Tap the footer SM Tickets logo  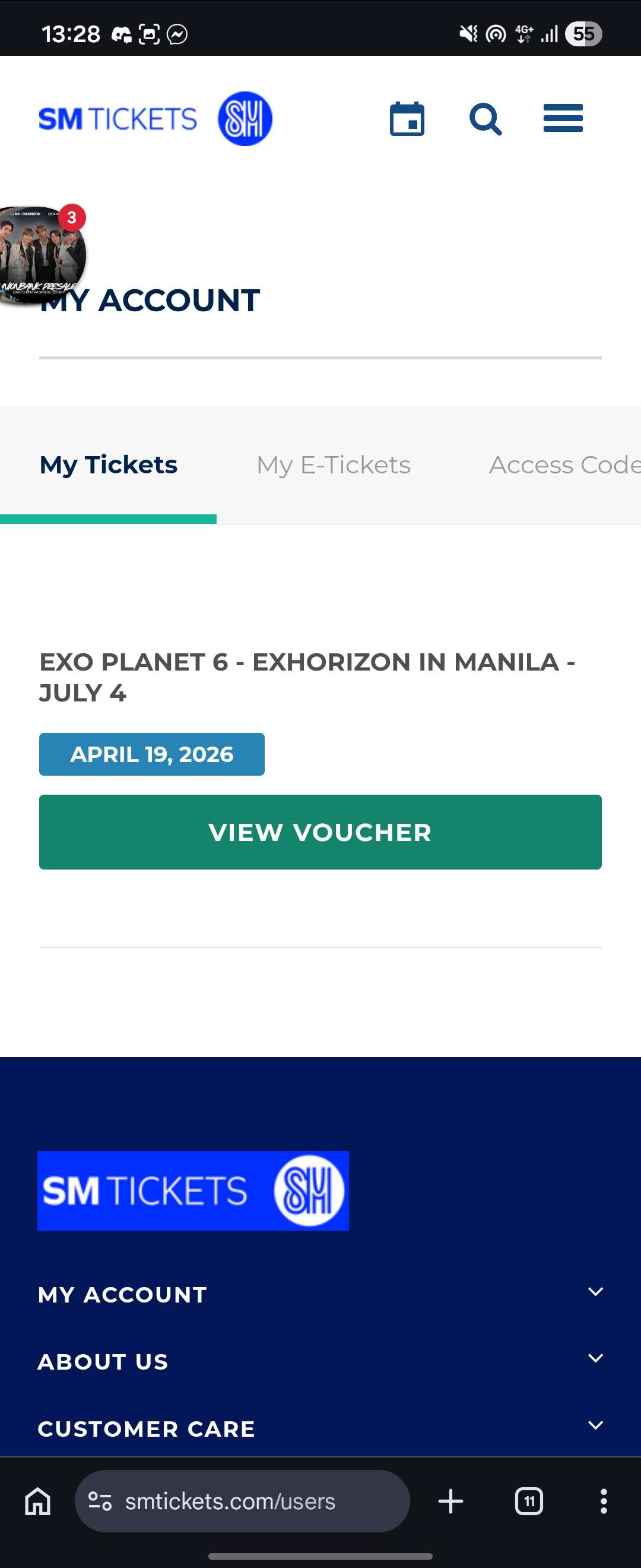pos(193,1191)
